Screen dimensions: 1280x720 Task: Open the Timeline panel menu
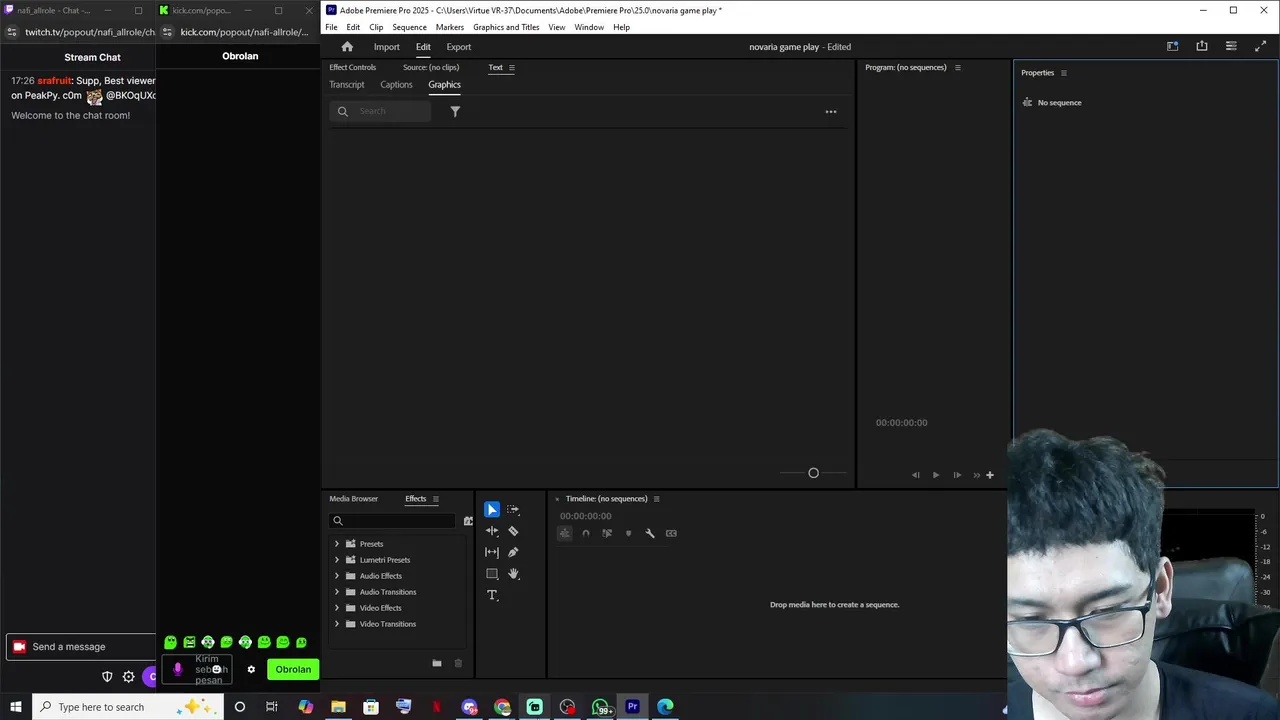pos(656,499)
